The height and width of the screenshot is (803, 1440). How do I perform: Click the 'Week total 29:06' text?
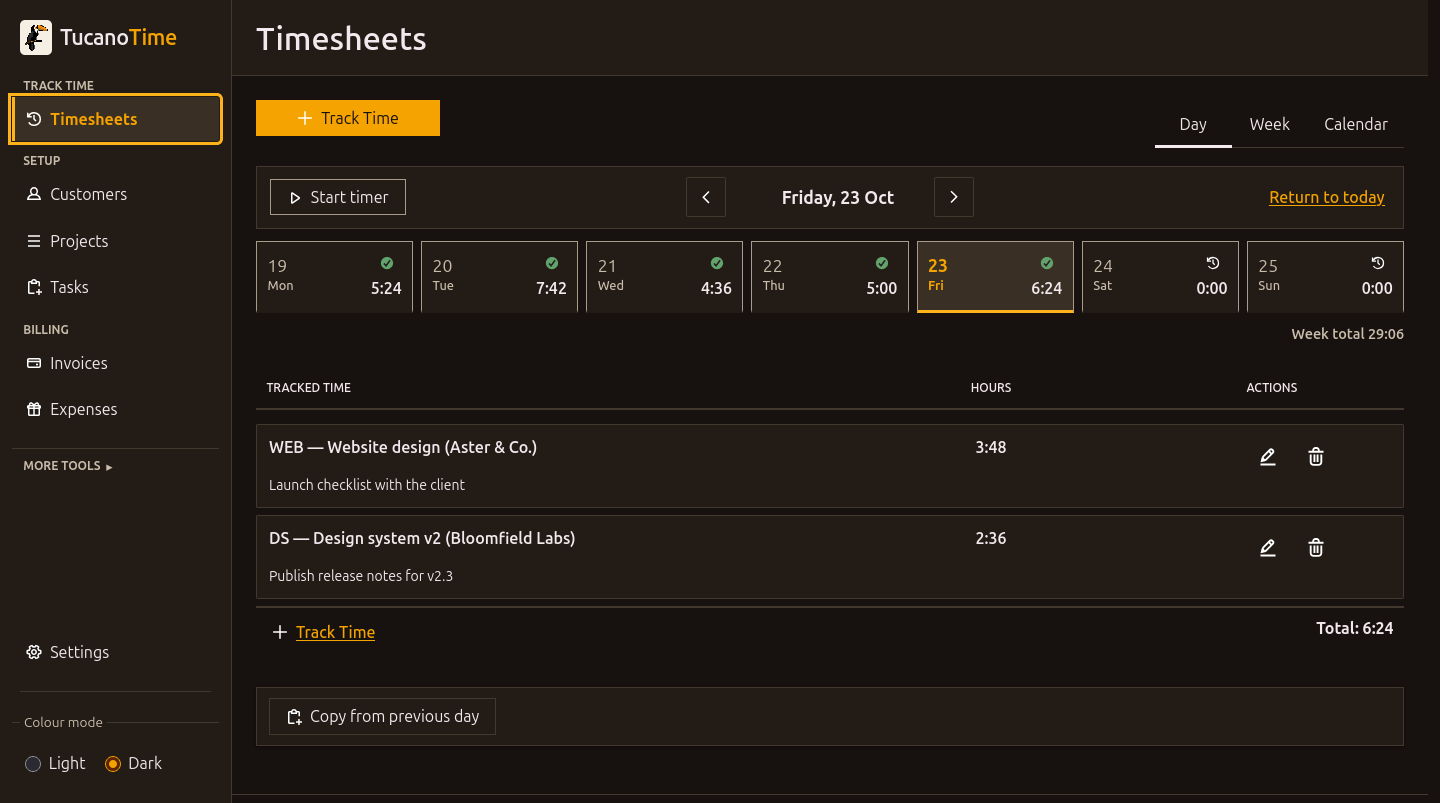pos(1347,334)
